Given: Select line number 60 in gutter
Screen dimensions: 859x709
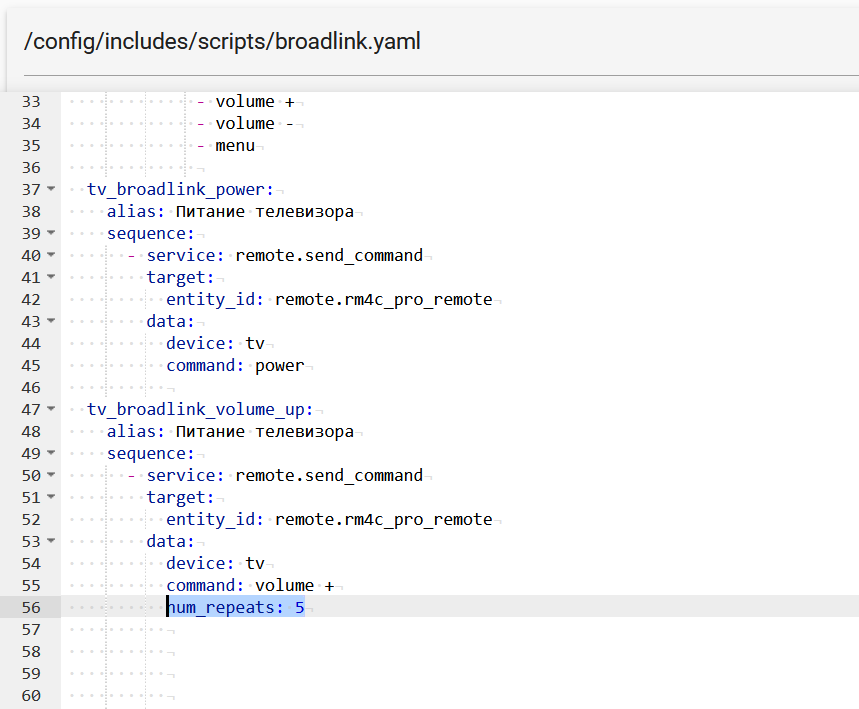Looking at the screenshot, I should click(31, 695).
